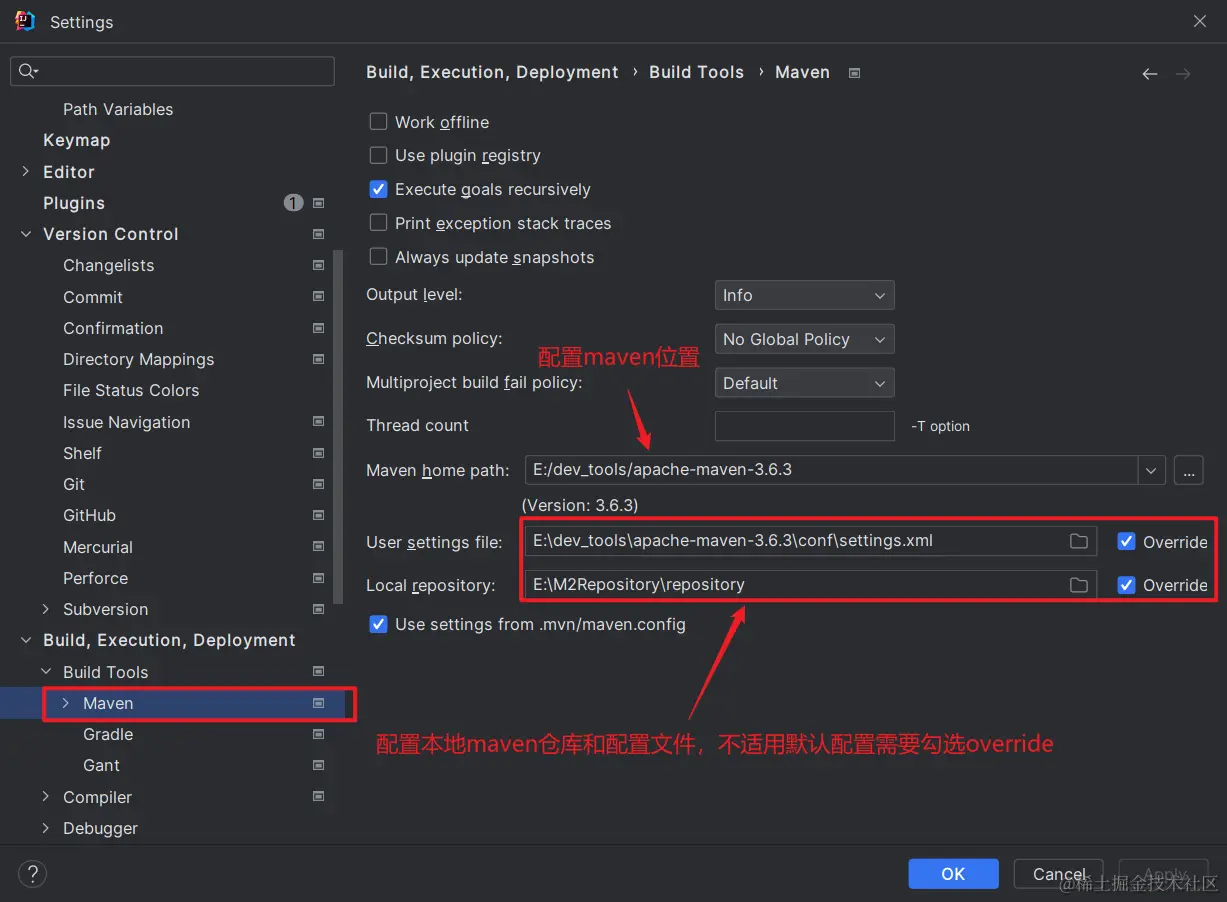This screenshot has width=1227, height=902.
Task: Open the help question mark icon
Action: 32,874
